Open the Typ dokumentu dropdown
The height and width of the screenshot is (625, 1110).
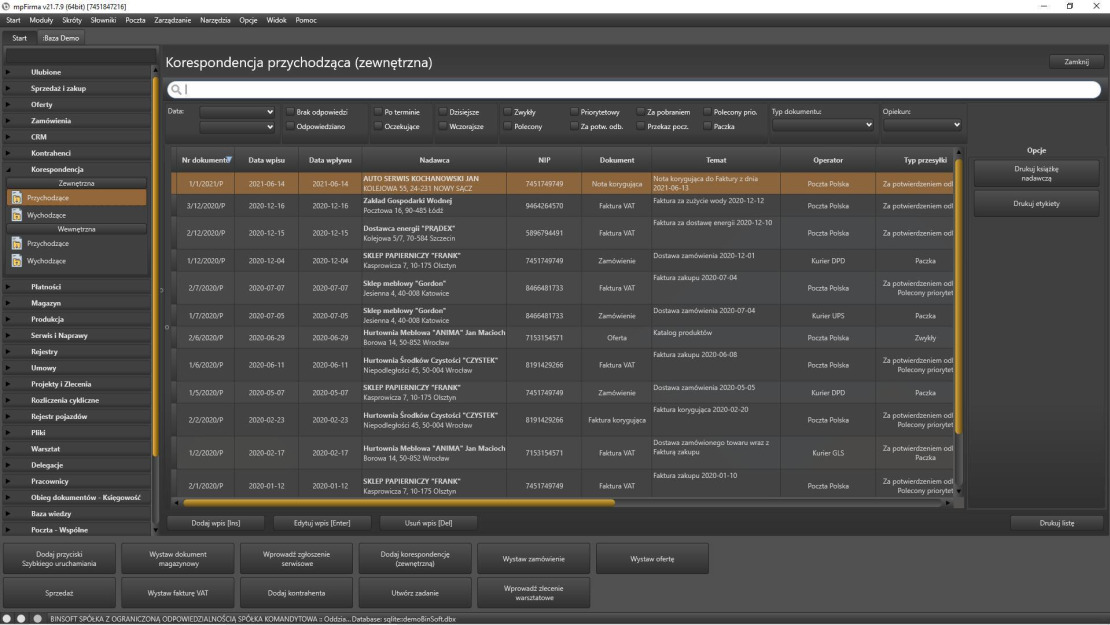[x=823, y=125]
